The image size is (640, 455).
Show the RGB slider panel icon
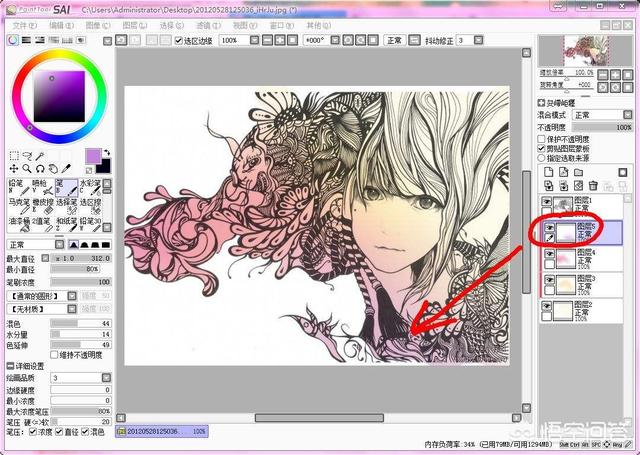(x=27, y=40)
